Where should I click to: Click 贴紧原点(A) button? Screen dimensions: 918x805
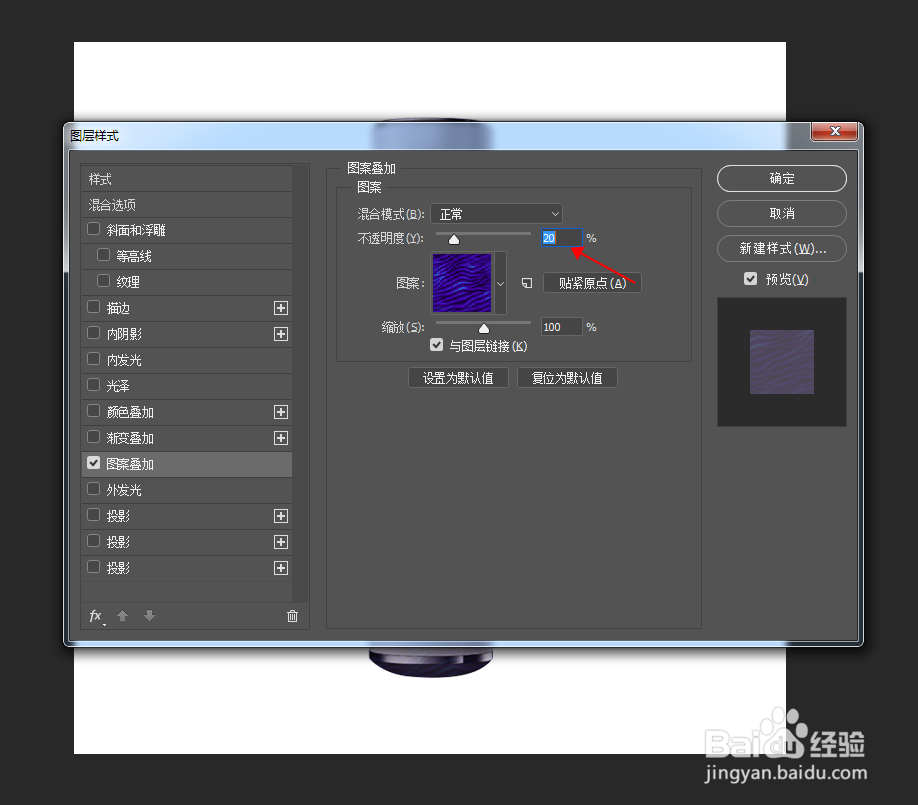click(x=592, y=283)
